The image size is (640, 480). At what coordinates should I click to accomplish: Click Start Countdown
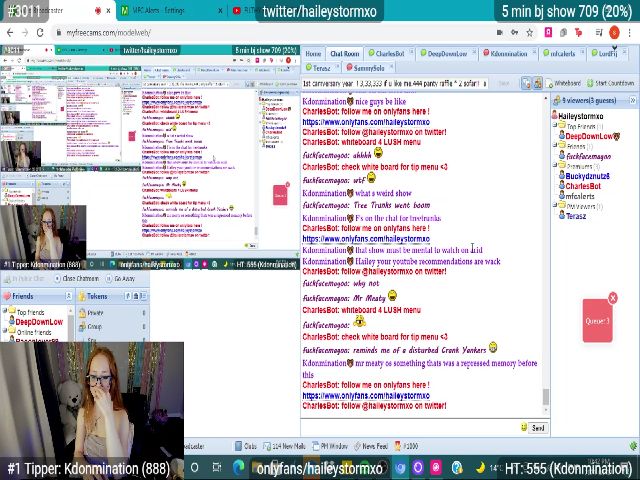coord(610,83)
